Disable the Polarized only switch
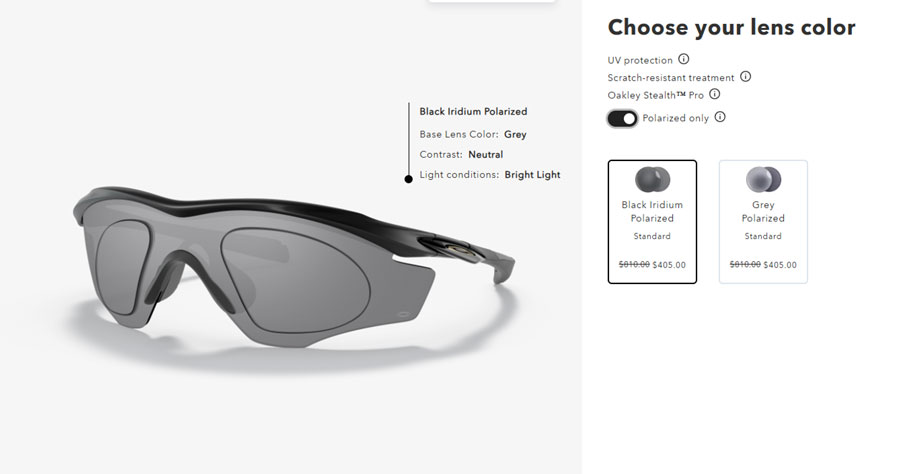Viewport: 900px width, 474px height. pos(622,118)
